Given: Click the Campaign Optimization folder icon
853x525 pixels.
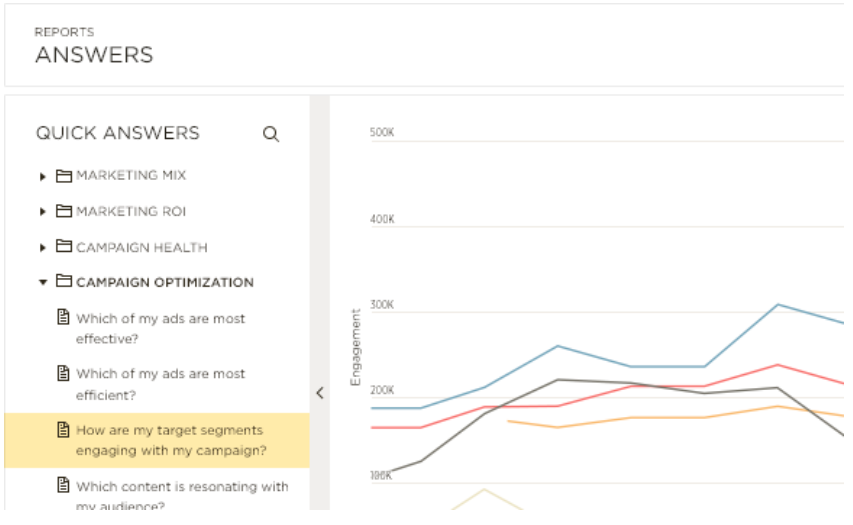Looking at the screenshot, I should click(x=64, y=282).
